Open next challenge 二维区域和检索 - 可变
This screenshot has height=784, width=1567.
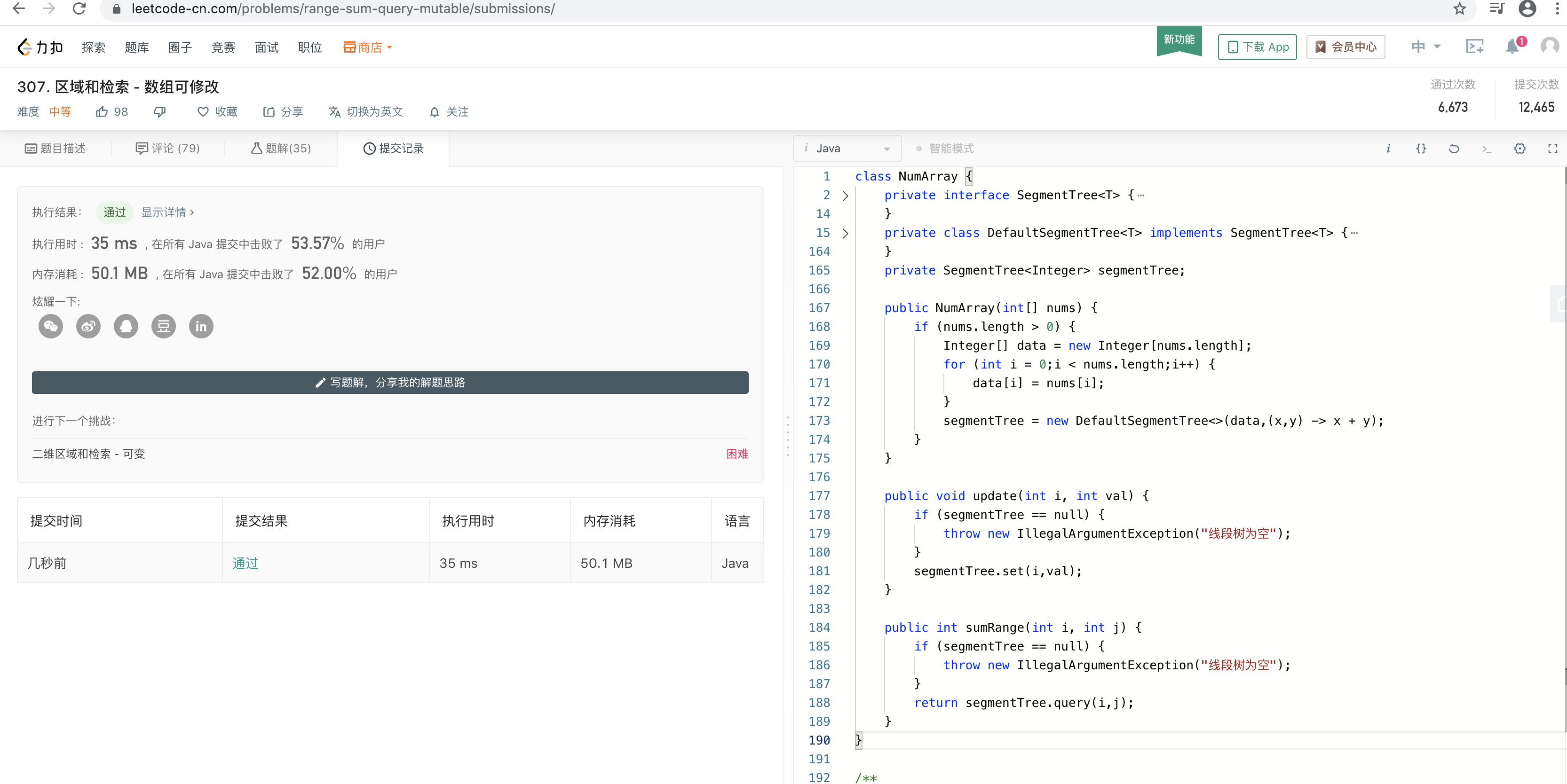tap(89, 454)
